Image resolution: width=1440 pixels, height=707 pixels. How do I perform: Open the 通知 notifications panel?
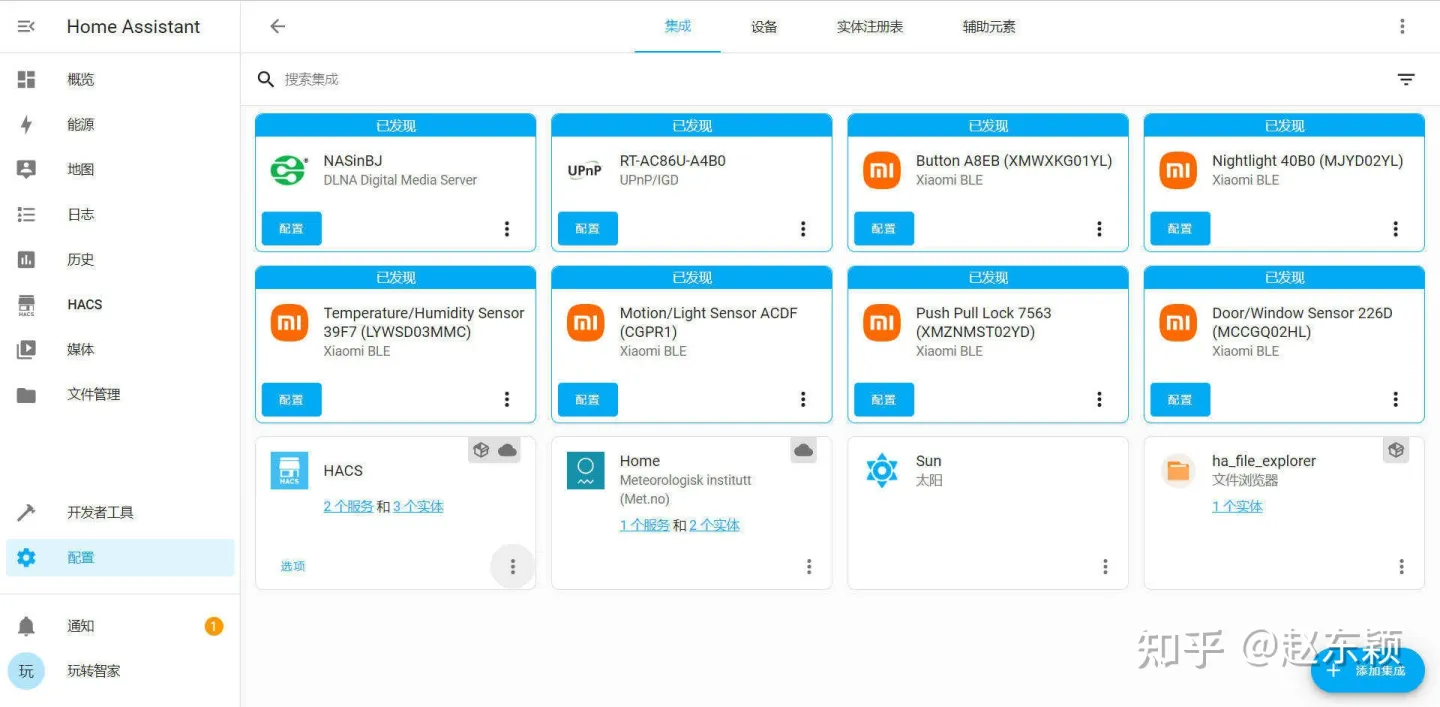click(x=120, y=626)
